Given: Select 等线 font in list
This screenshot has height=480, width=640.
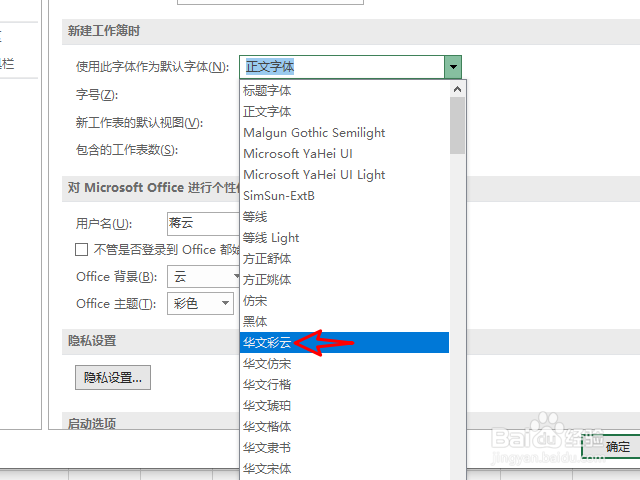Looking at the screenshot, I should 344,217.
